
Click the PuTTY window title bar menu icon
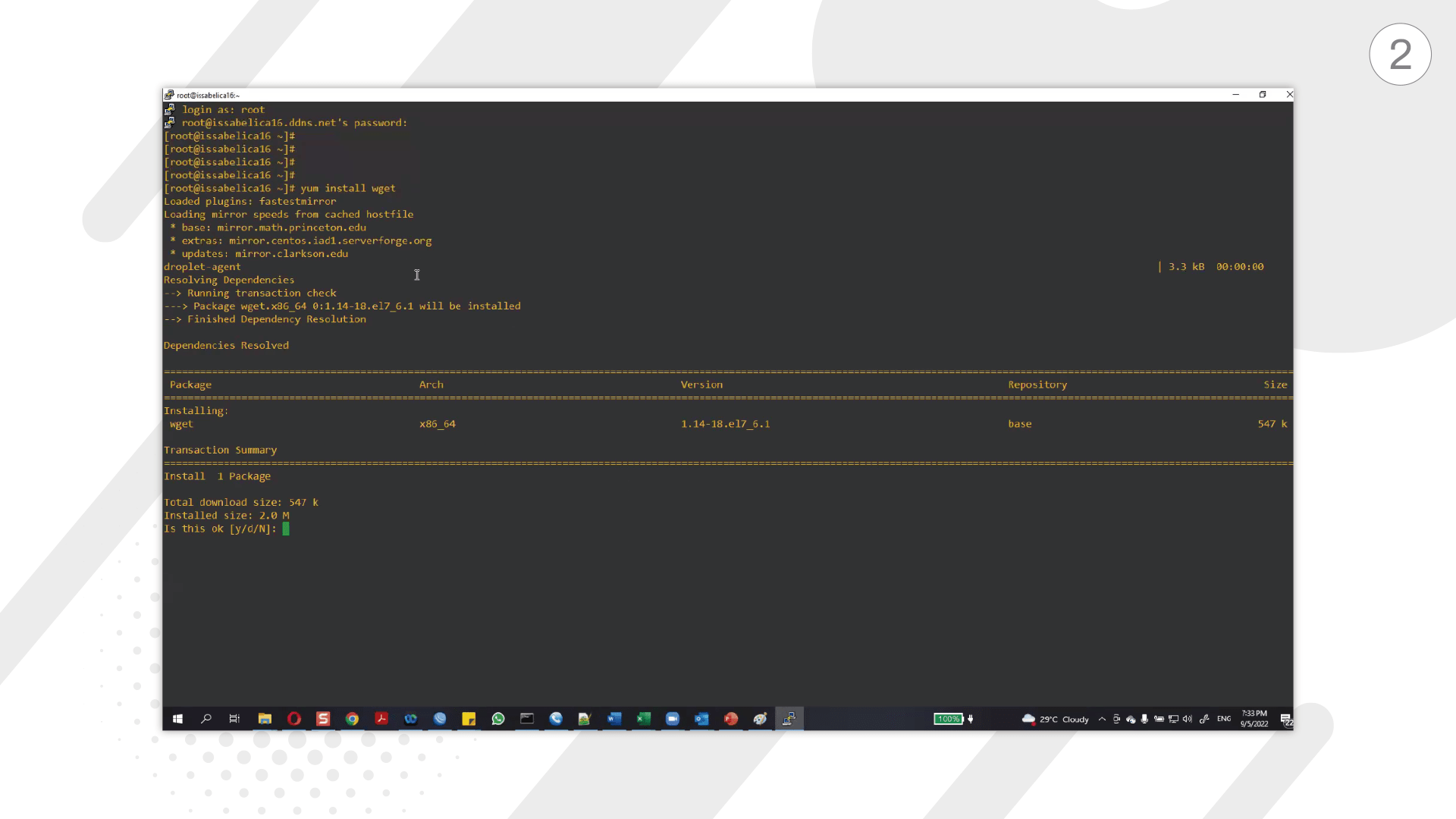(169, 94)
